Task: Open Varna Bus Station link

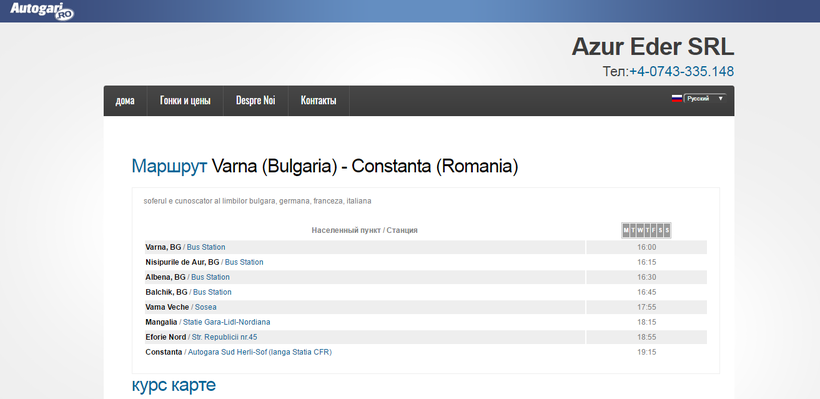Action: point(206,247)
